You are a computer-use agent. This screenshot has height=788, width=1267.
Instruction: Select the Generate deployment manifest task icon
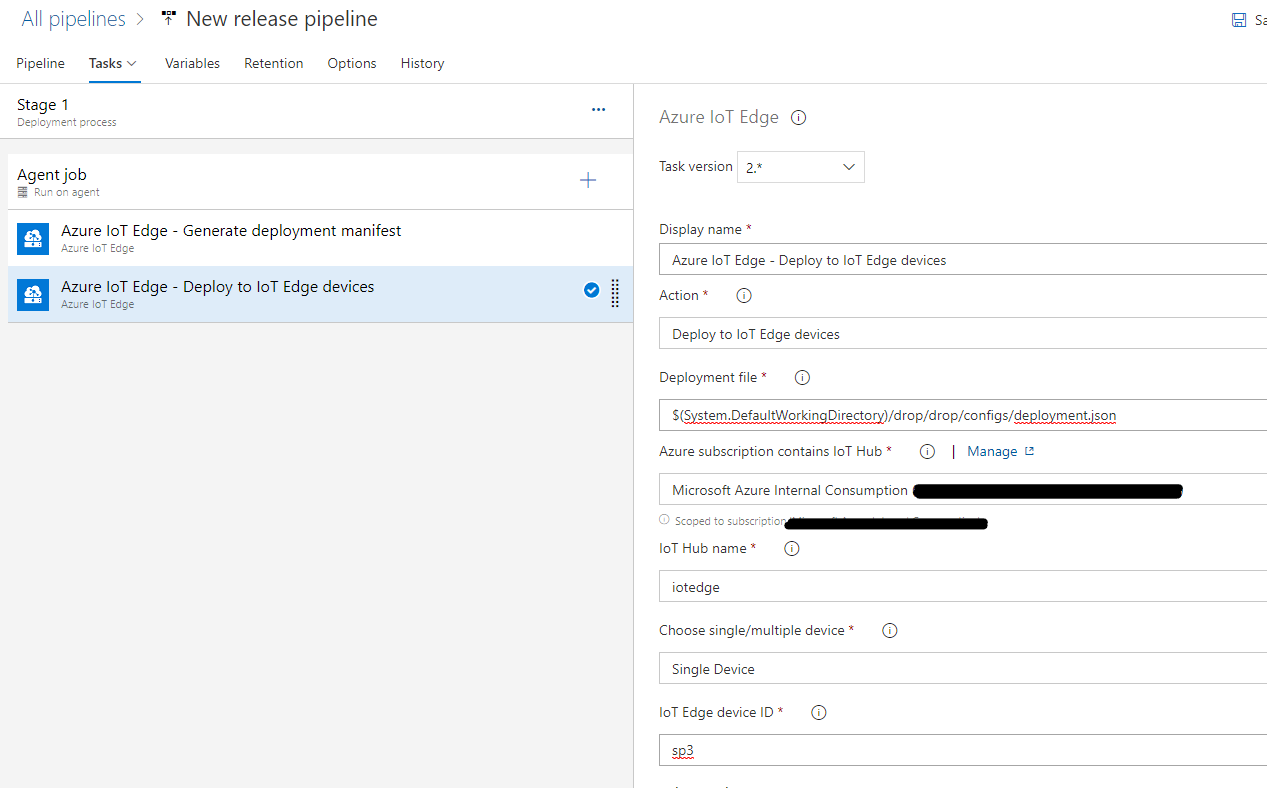(x=33, y=238)
